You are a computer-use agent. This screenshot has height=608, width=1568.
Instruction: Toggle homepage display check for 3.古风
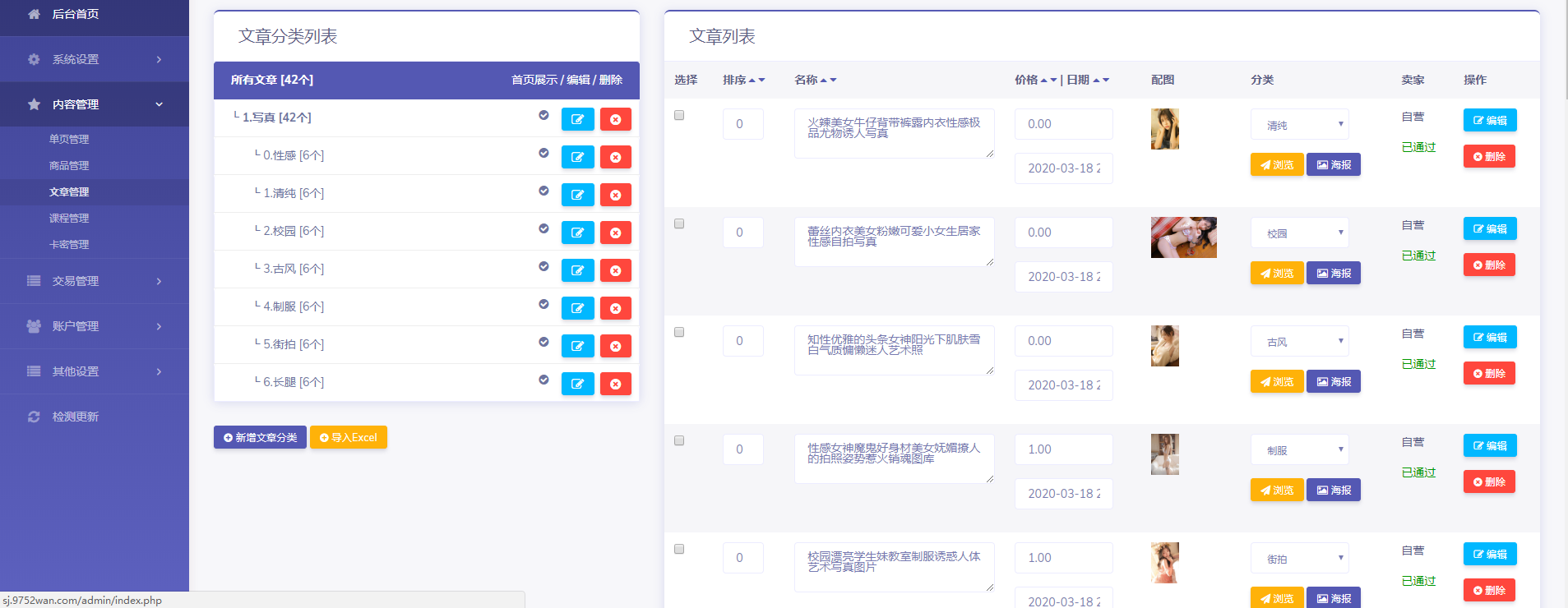[543, 266]
